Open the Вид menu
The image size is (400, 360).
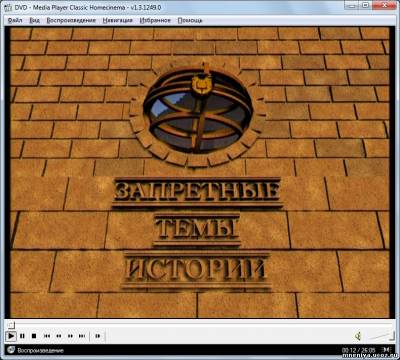(x=34, y=20)
